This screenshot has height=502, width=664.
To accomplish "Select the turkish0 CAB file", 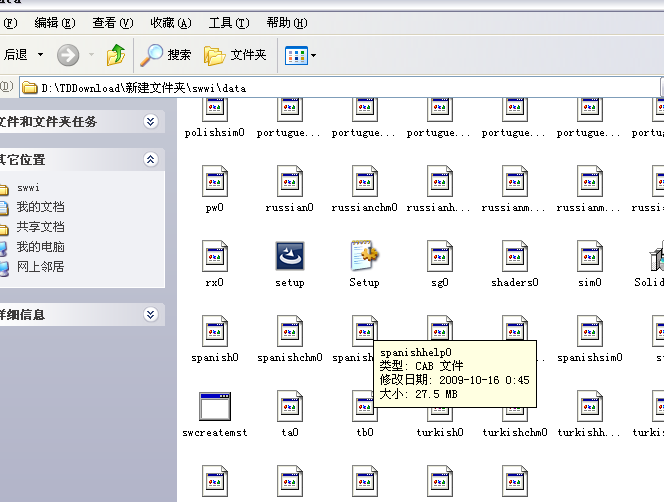I will coord(439,407).
